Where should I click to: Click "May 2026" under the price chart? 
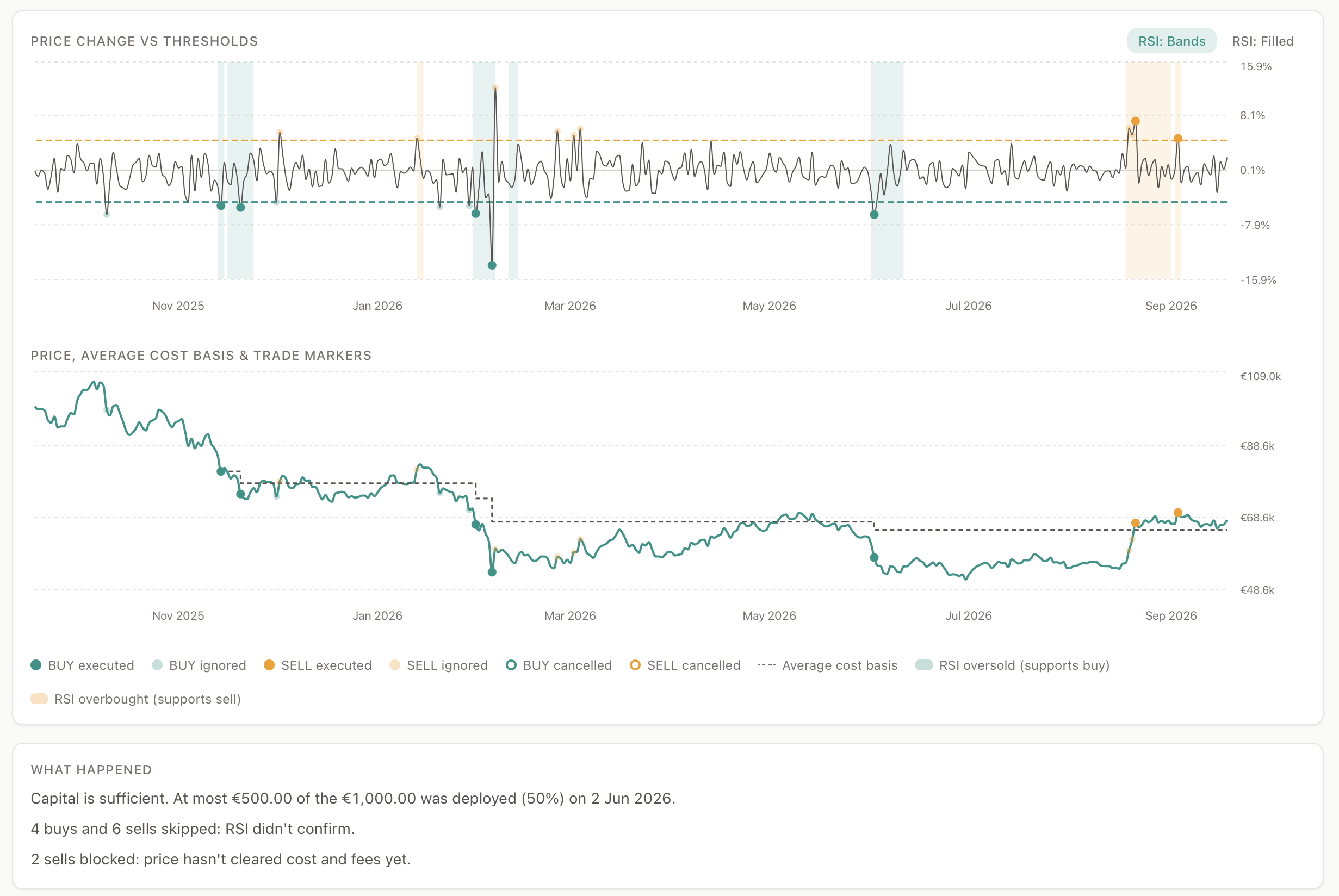(x=769, y=615)
